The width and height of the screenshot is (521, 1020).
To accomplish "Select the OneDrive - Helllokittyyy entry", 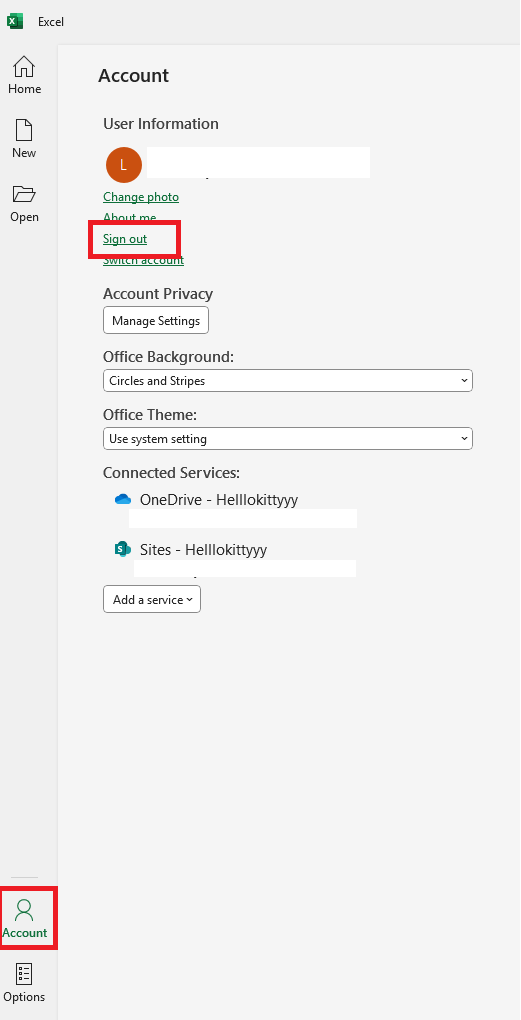I will [x=219, y=500].
